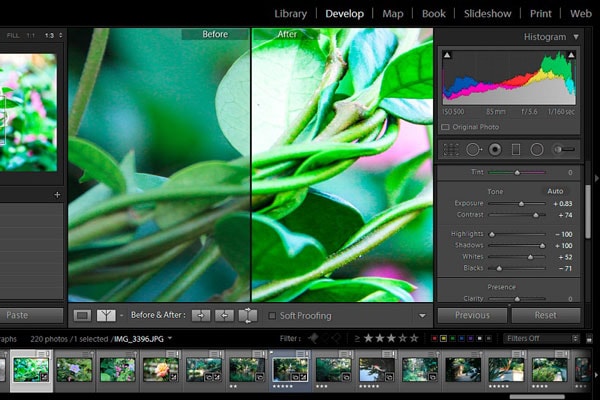The height and width of the screenshot is (400, 600).
Task: Copy Before settings to After
Action: coord(201,316)
